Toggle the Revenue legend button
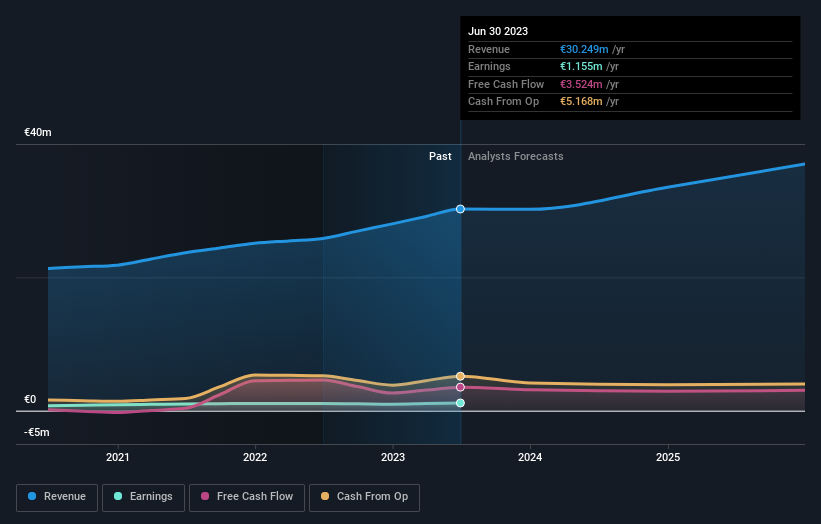 pos(57,497)
